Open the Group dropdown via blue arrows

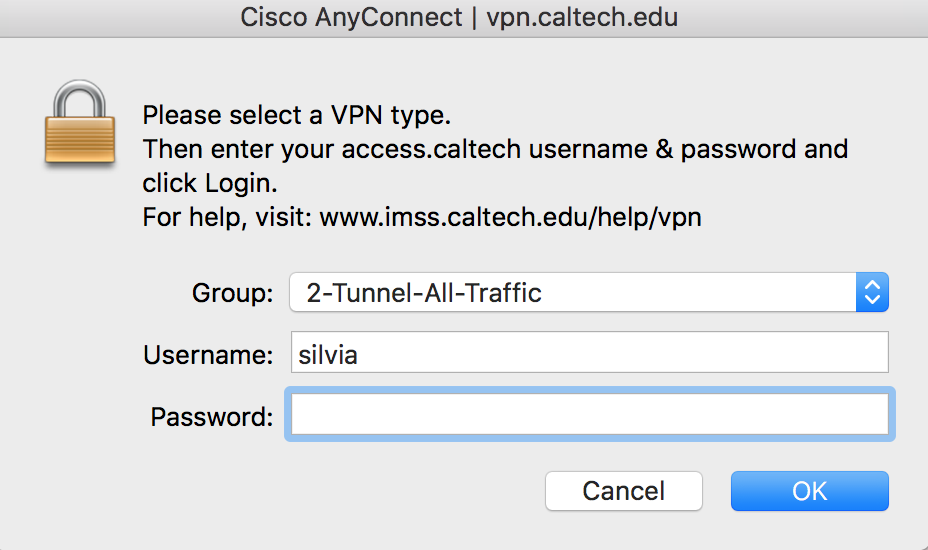click(872, 293)
